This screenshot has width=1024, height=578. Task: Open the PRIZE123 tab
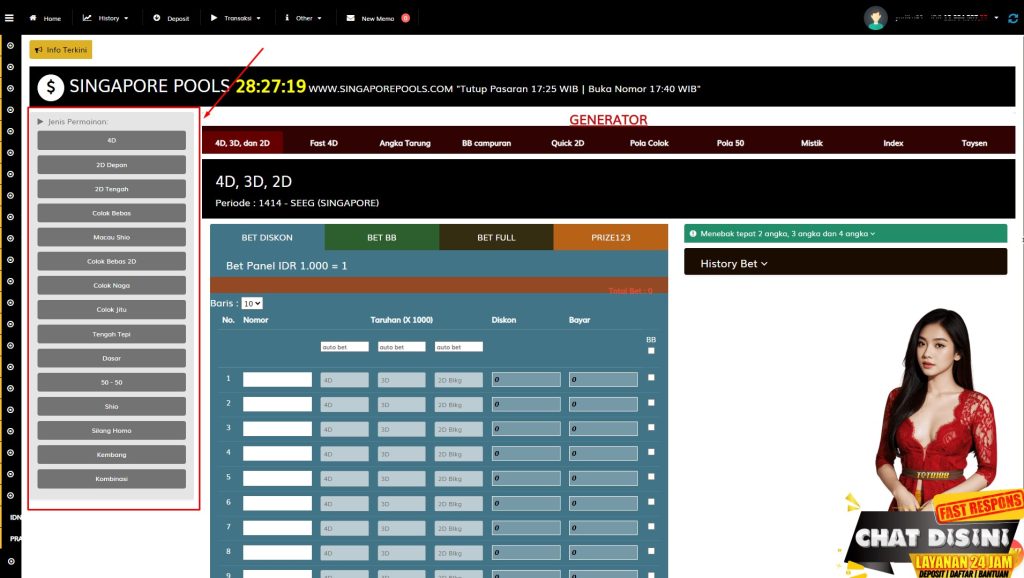pyautogui.click(x=611, y=237)
